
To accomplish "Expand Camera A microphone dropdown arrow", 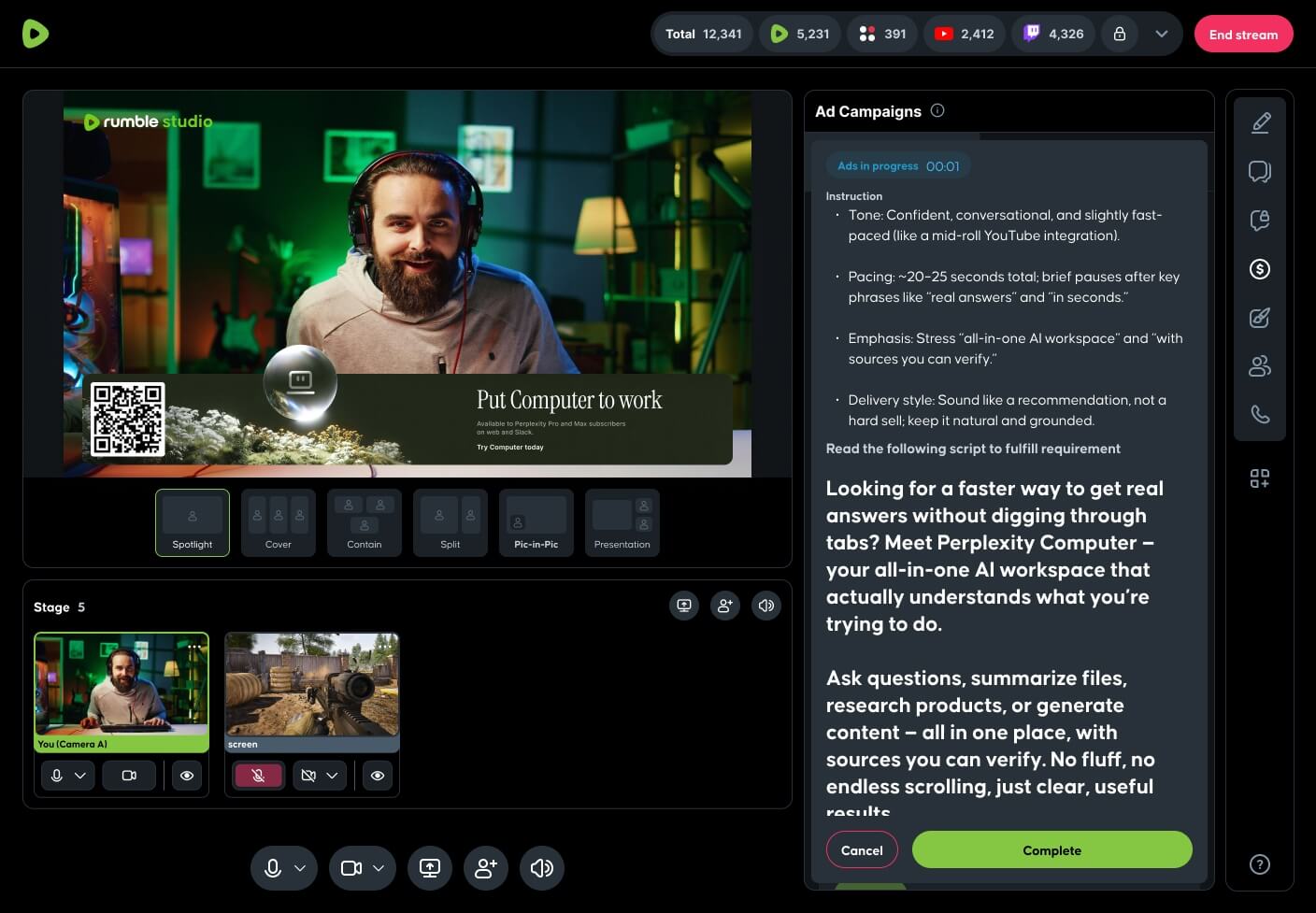I will 80,776.
